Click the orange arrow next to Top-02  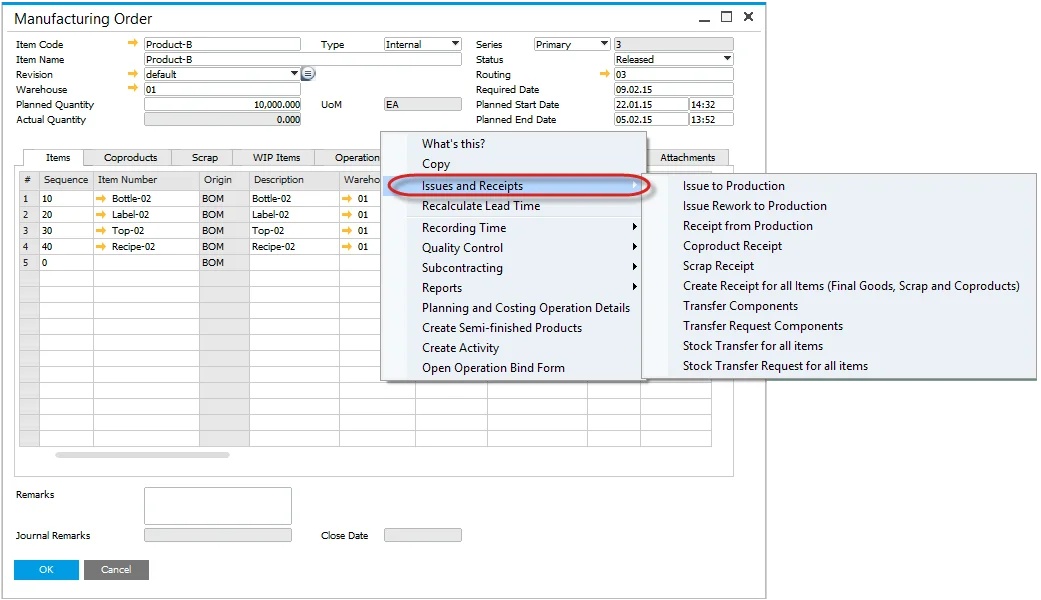pyautogui.click(x=101, y=231)
